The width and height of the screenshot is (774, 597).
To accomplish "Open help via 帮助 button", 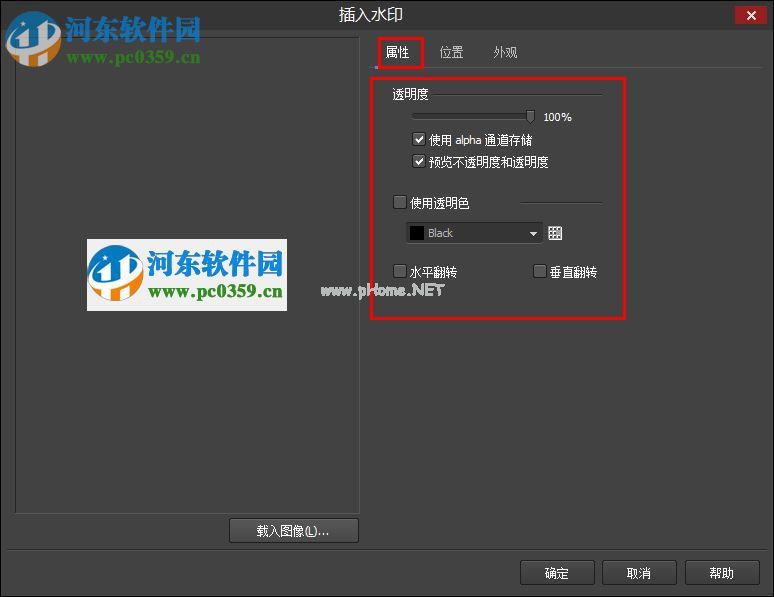I will [x=722, y=573].
